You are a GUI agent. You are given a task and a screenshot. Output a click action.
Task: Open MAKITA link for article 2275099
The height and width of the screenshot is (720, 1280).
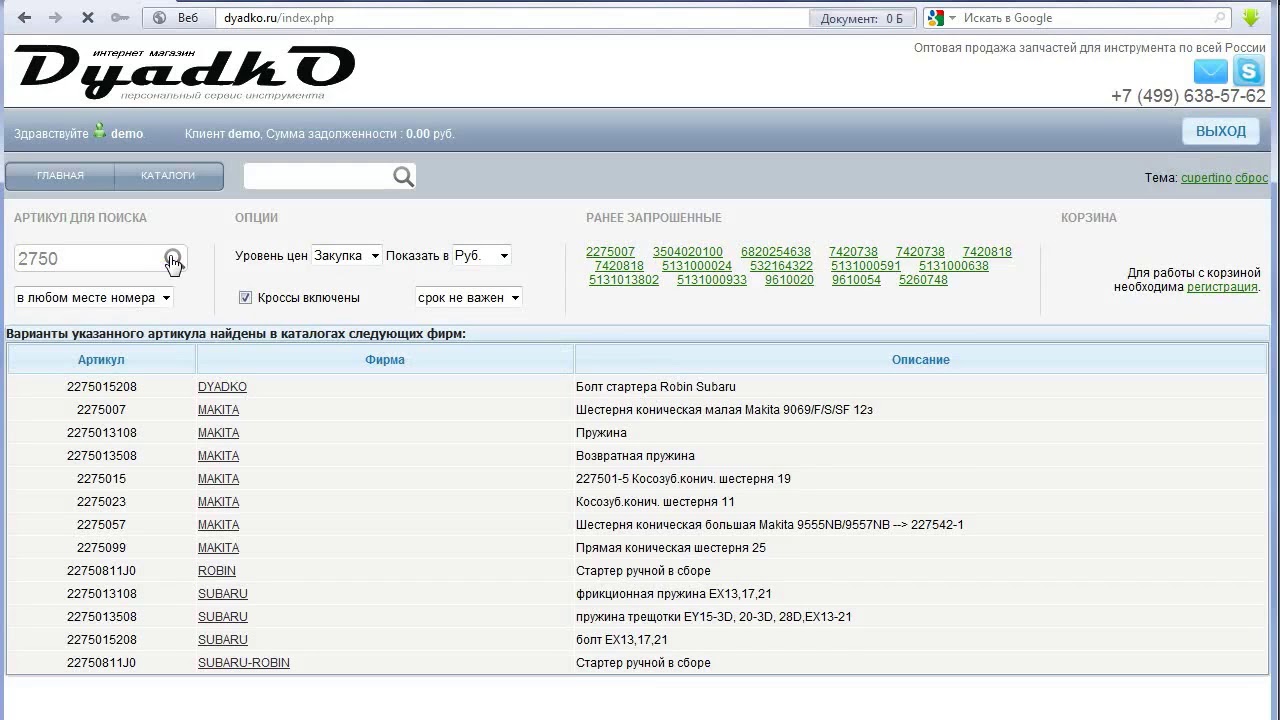(x=218, y=548)
